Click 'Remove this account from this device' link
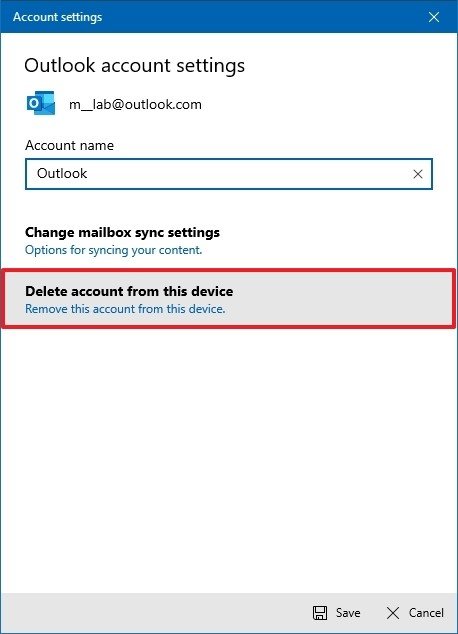458x634 pixels. click(125, 309)
